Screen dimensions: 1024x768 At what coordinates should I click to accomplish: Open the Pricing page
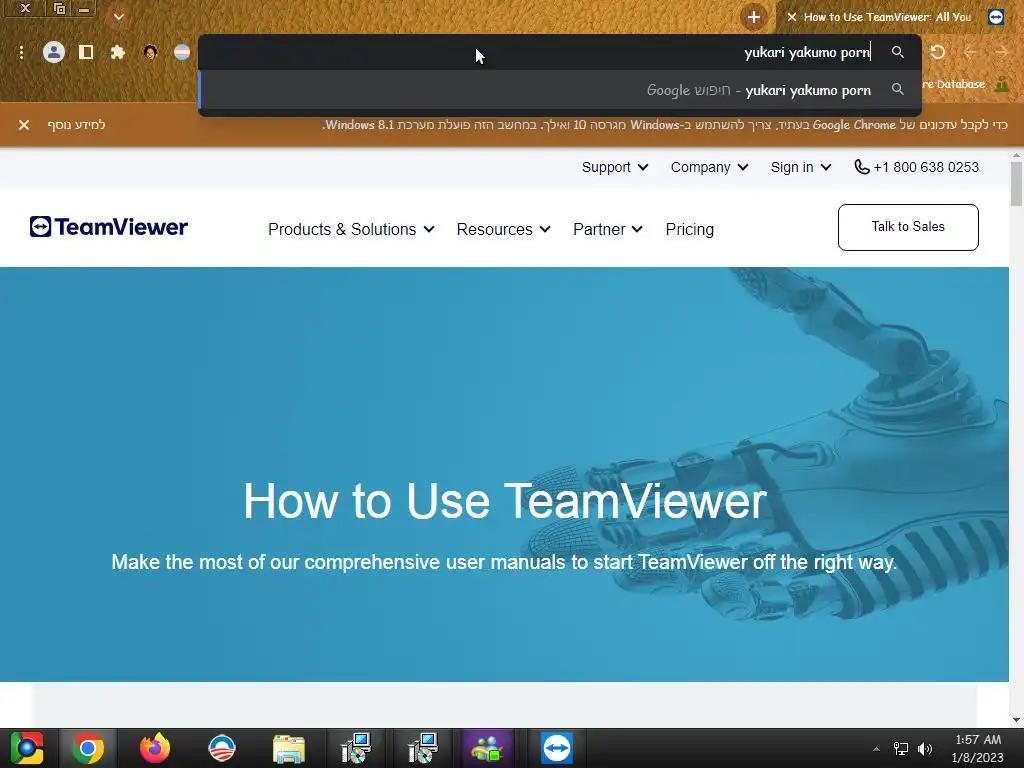tap(690, 229)
